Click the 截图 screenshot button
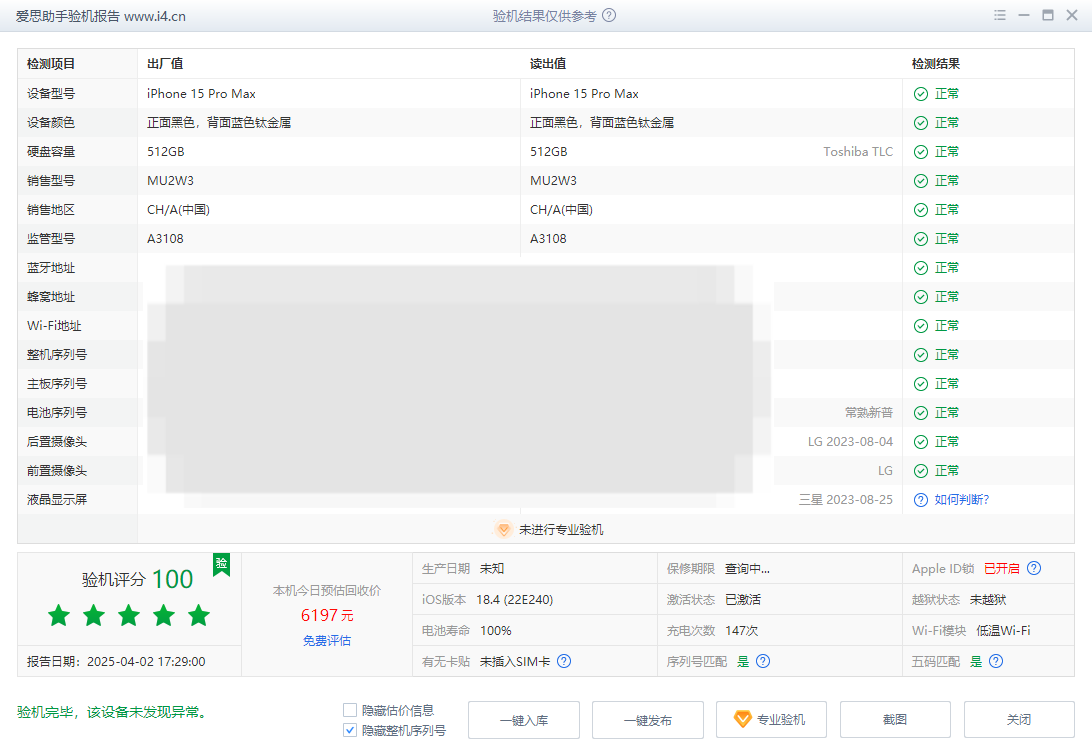The height and width of the screenshot is (756, 1092). [895, 720]
